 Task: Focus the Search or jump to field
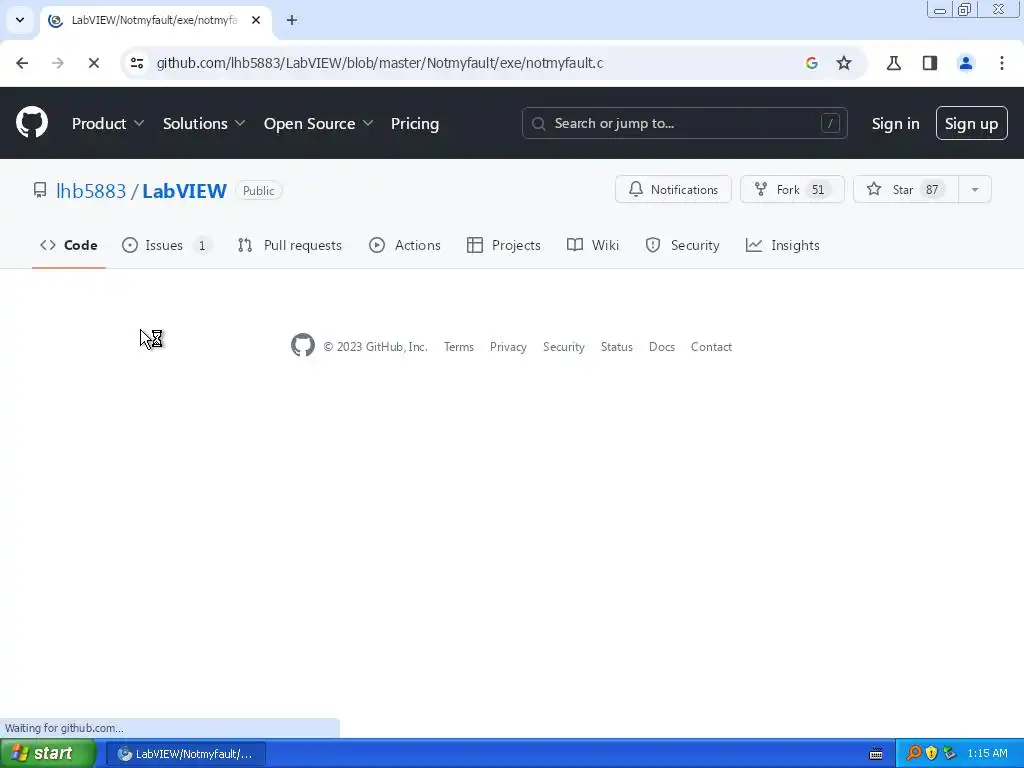pos(684,123)
